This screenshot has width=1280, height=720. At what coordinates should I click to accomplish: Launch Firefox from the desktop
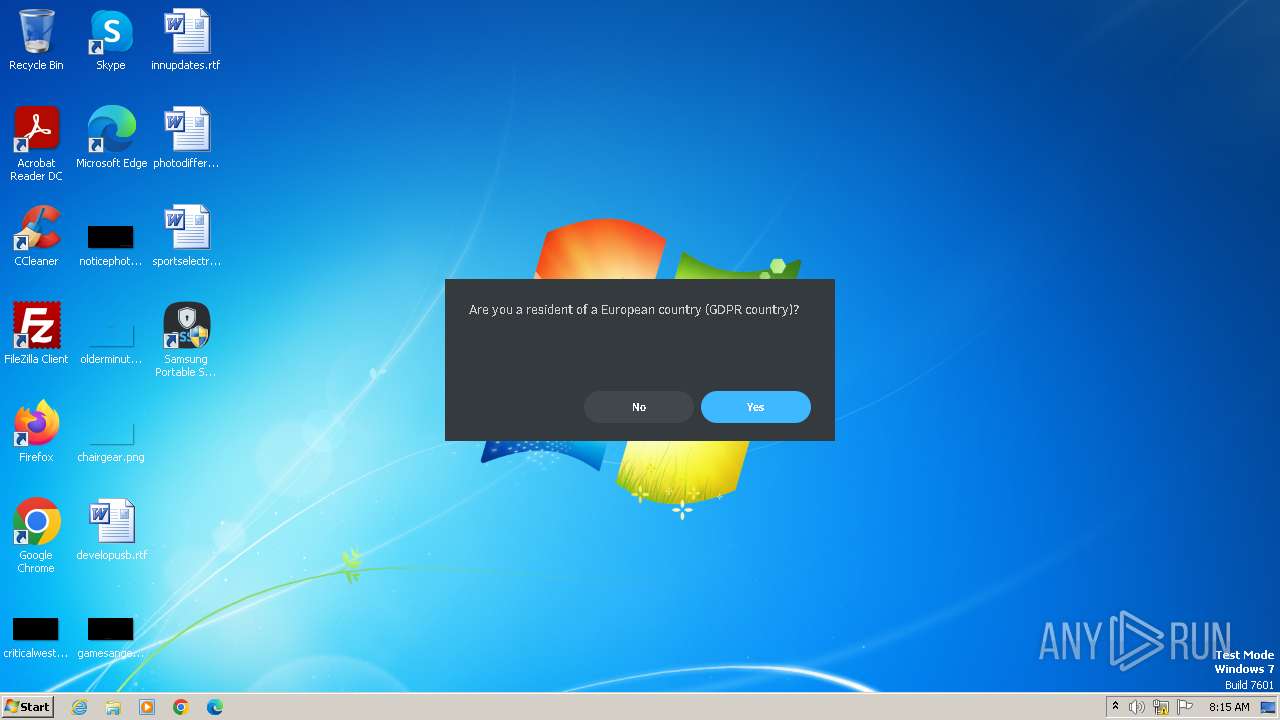(36, 432)
